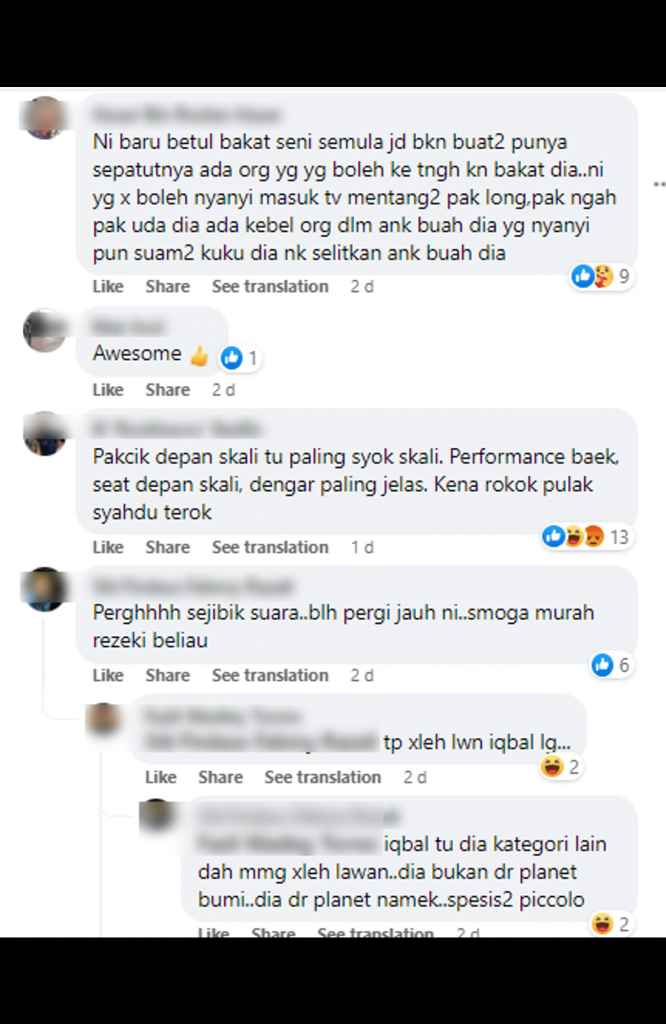See translation of the first long comment
This screenshot has width=666, height=1024.
(x=270, y=286)
